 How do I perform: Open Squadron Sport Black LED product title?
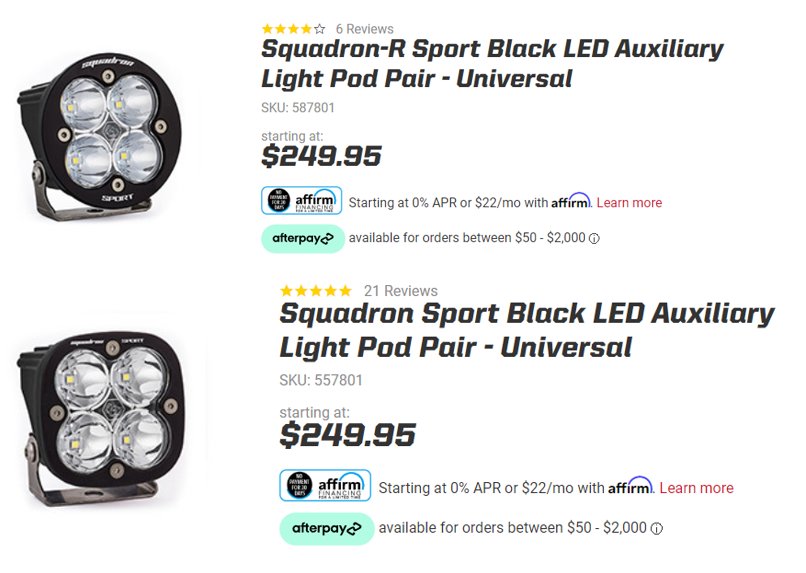pos(527,330)
